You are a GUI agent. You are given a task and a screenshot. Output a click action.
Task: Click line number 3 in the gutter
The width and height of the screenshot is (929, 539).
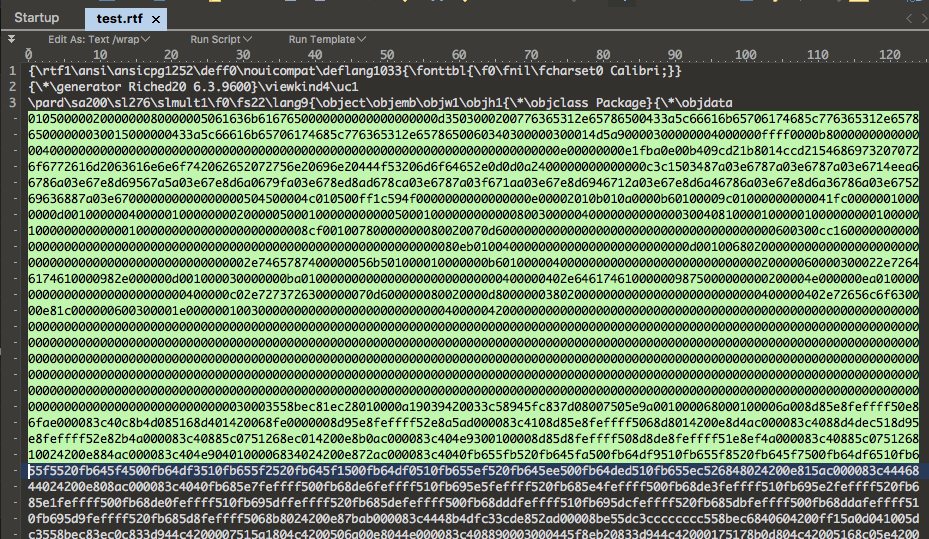(x=12, y=101)
